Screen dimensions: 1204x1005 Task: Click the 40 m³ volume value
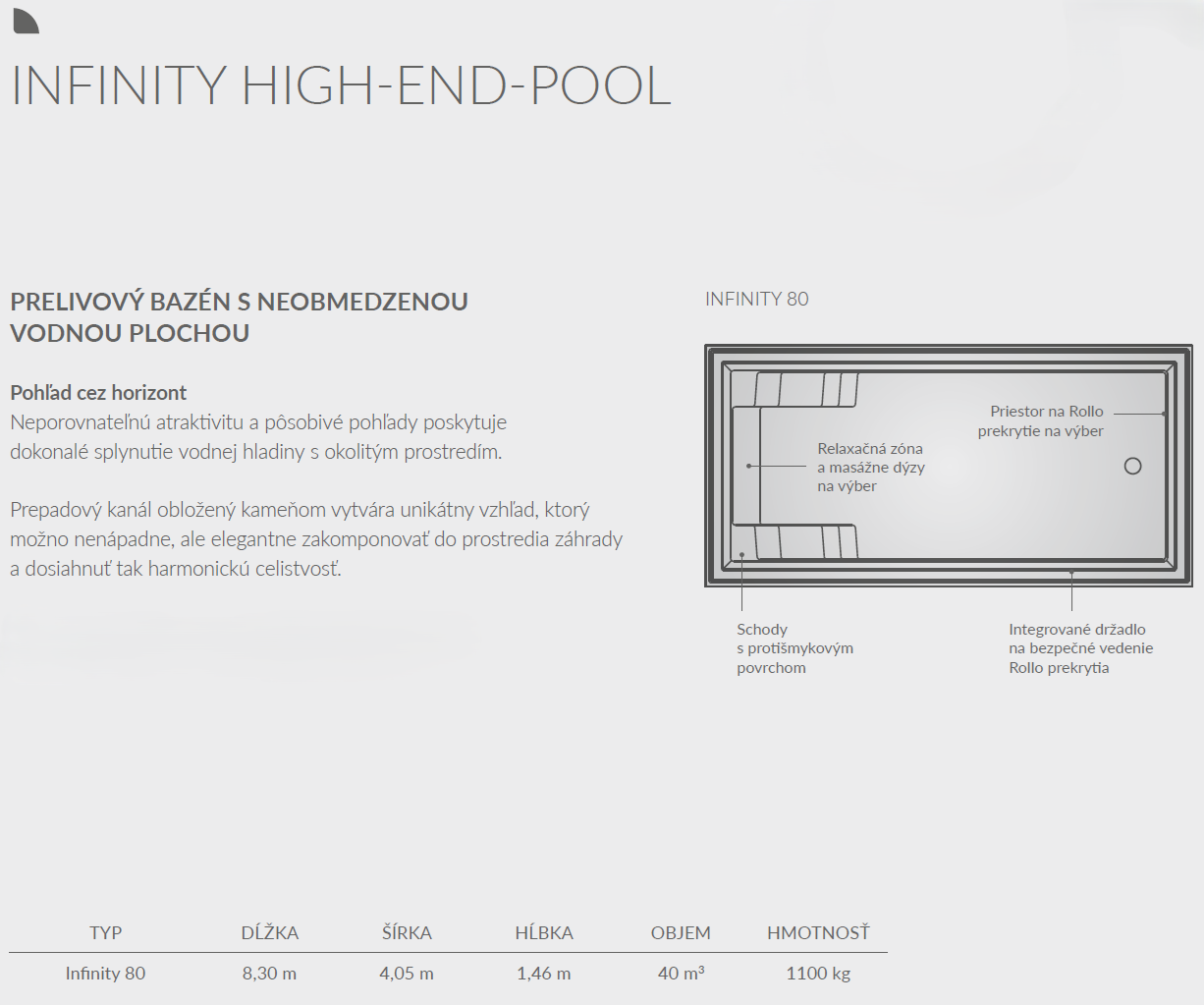(x=681, y=974)
